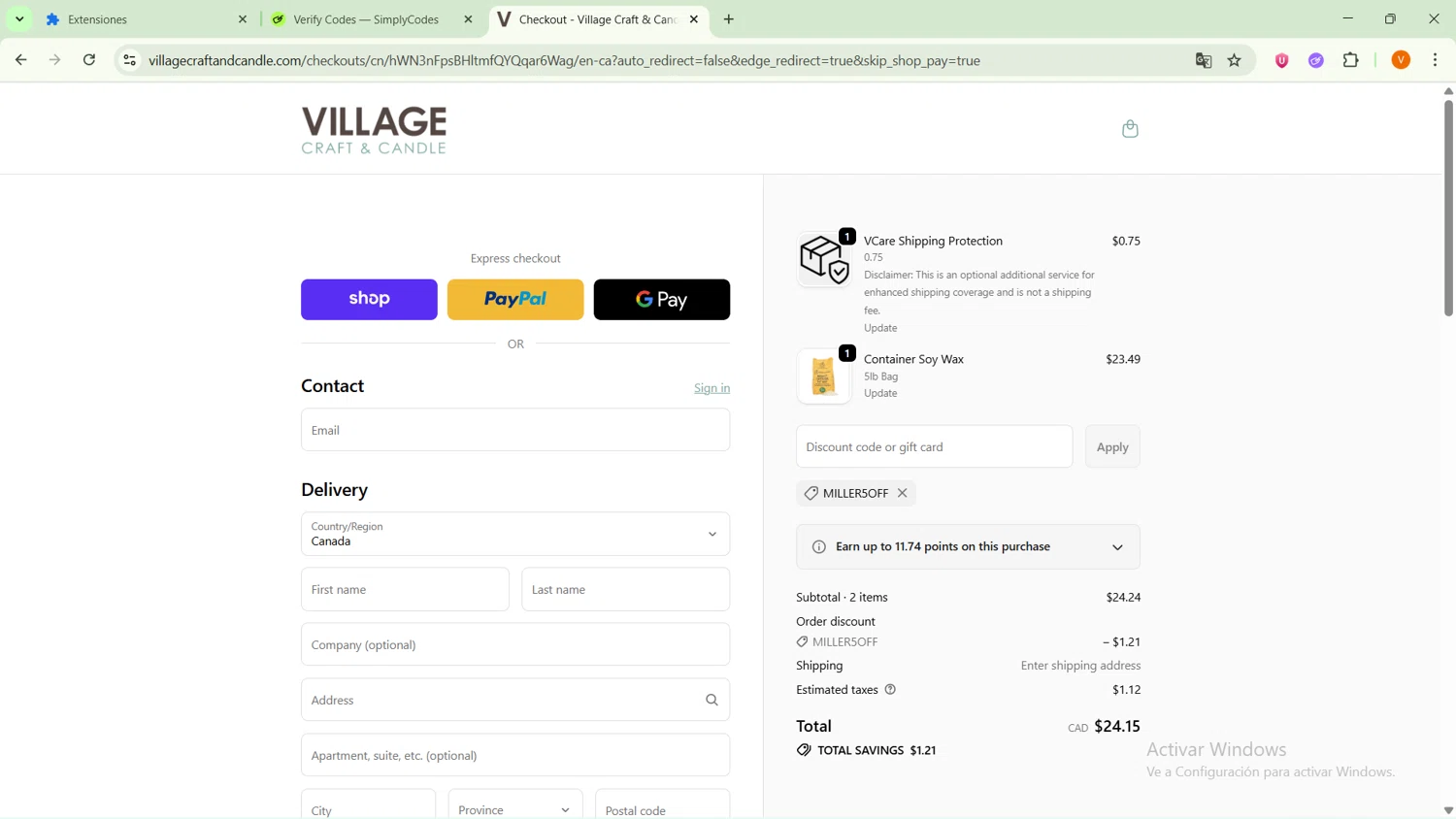Switch to the Extensiones tab
Image resolution: width=1456 pixels, height=819 pixels.
(x=146, y=19)
